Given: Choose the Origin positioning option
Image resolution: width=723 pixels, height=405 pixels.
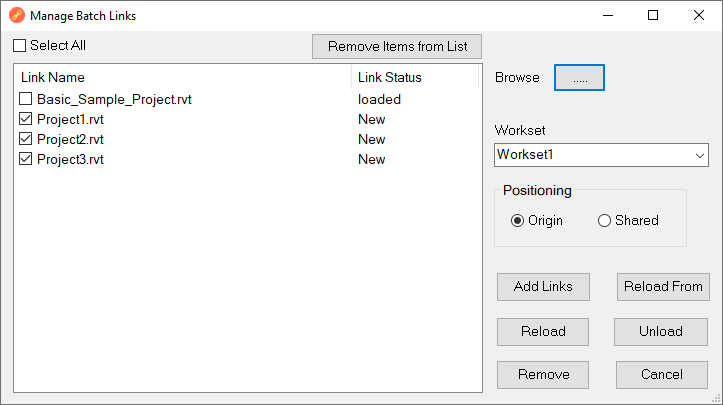Looking at the screenshot, I should [517, 221].
